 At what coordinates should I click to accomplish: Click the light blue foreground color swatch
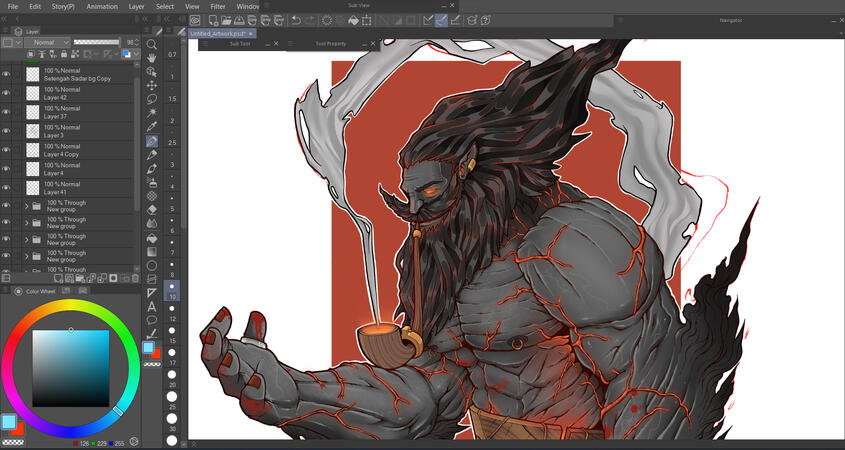click(148, 347)
